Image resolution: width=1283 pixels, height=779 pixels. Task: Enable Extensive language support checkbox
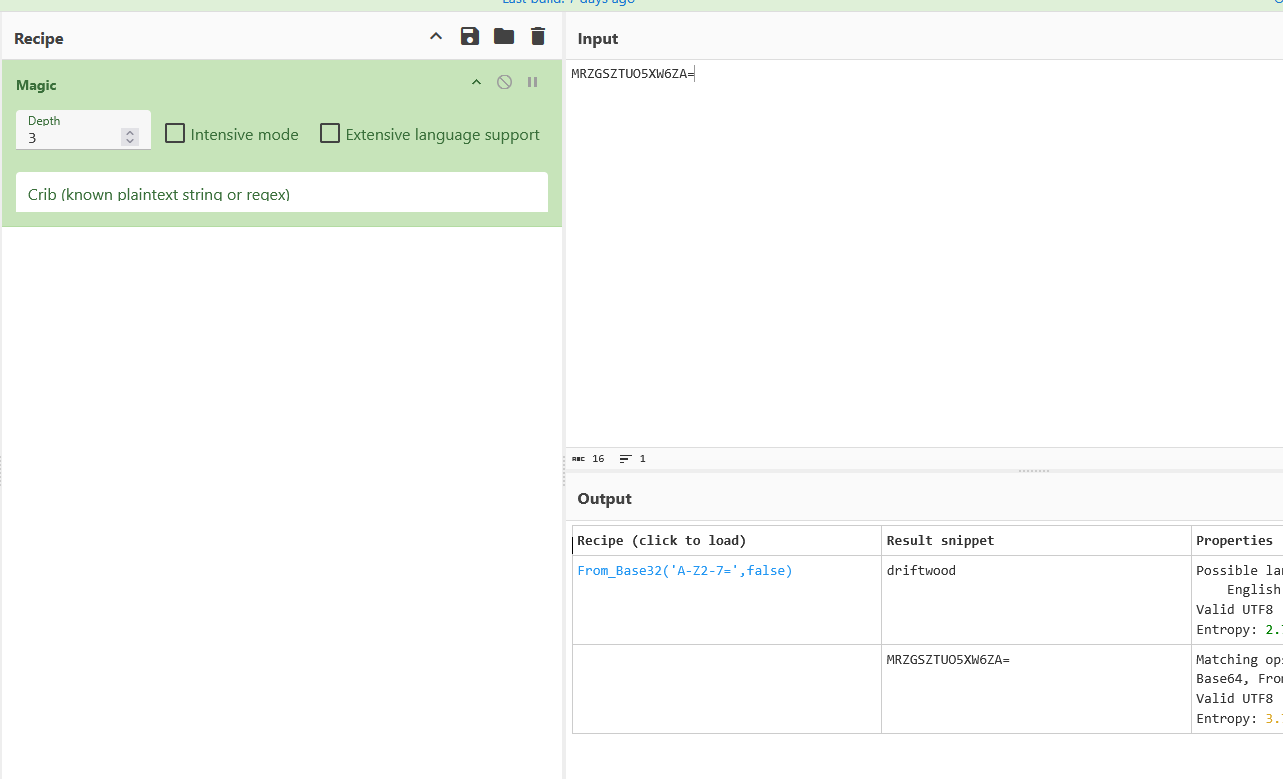coord(330,133)
